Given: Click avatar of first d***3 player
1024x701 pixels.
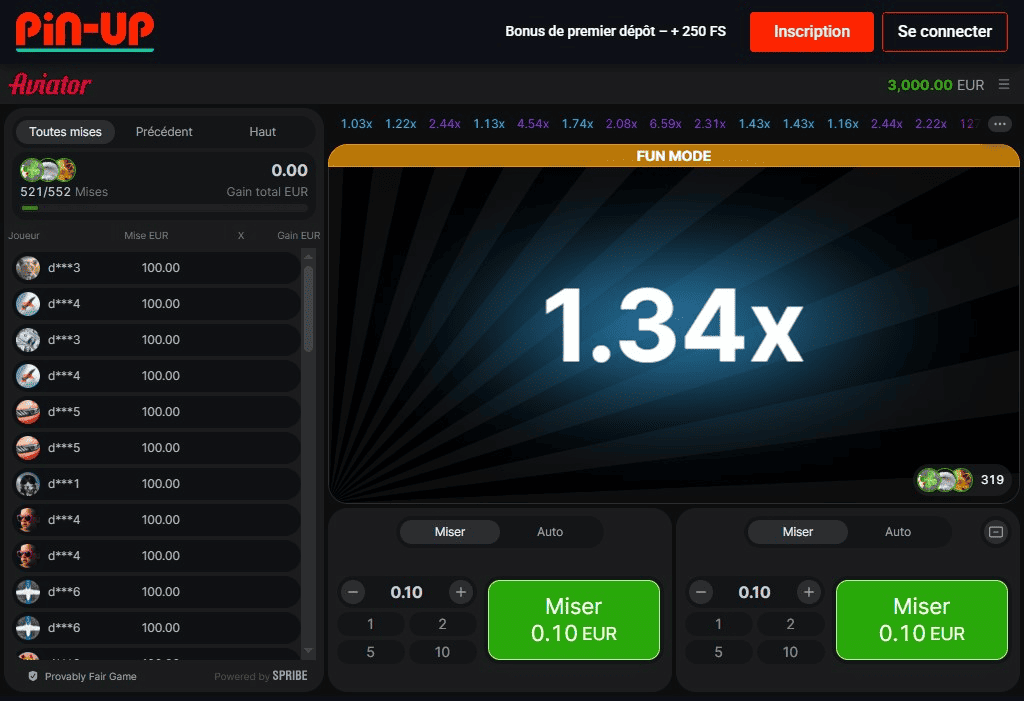Looking at the screenshot, I should coord(28,268).
